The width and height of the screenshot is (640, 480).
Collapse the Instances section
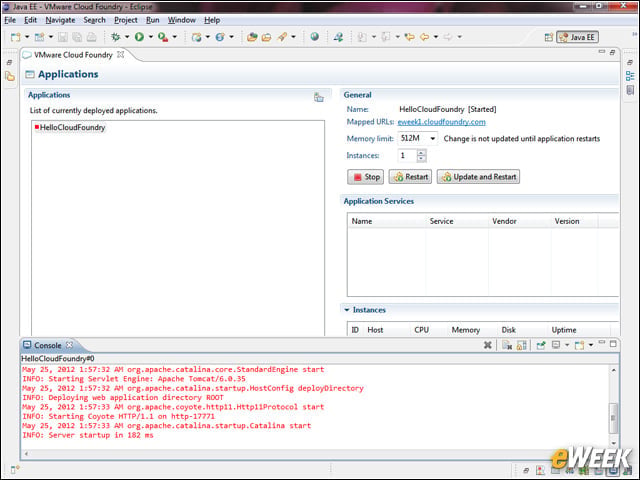coord(347,310)
